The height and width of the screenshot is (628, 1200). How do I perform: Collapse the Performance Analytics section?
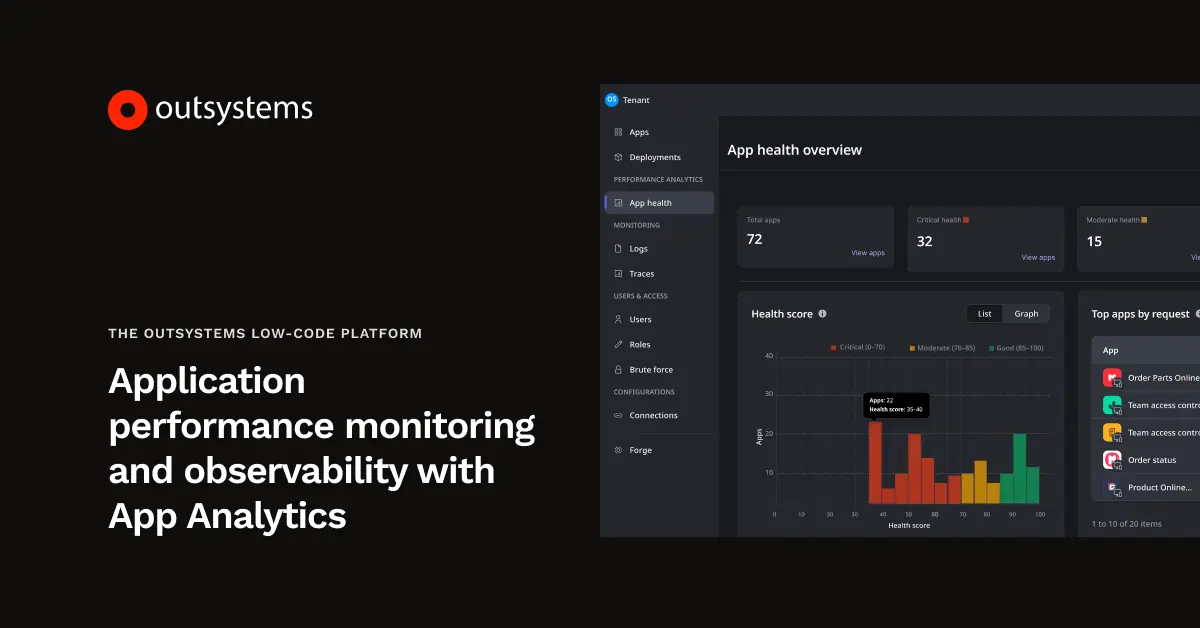tap(656, 179)
